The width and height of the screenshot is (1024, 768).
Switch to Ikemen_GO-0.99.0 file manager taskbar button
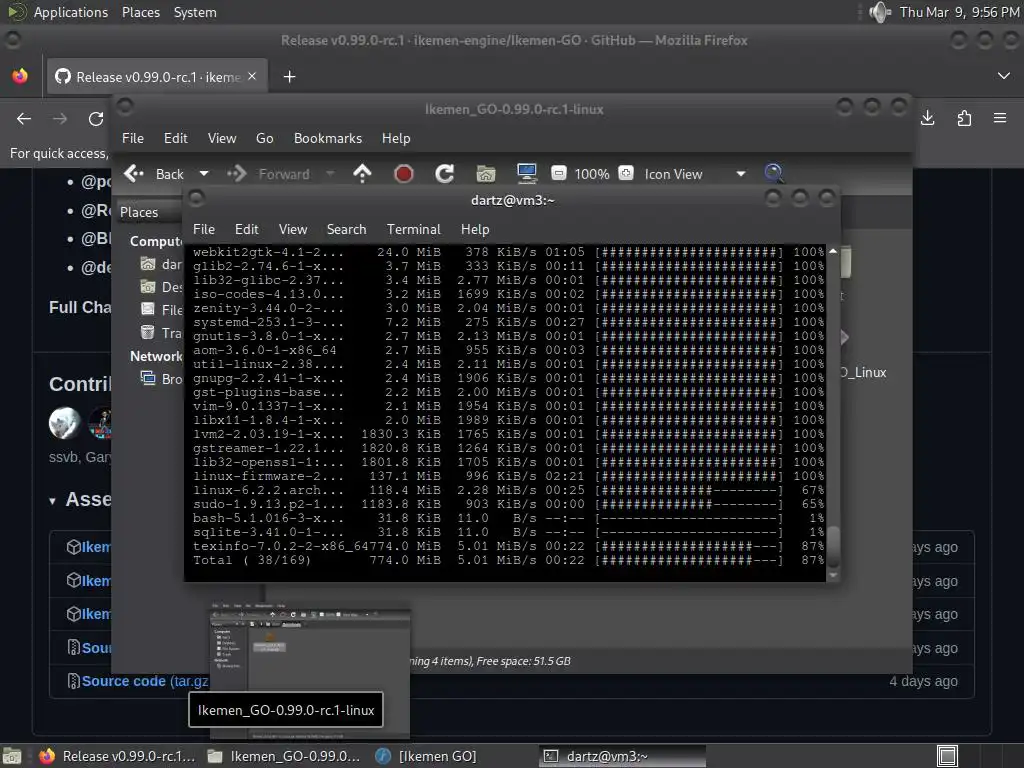(284, 756)
